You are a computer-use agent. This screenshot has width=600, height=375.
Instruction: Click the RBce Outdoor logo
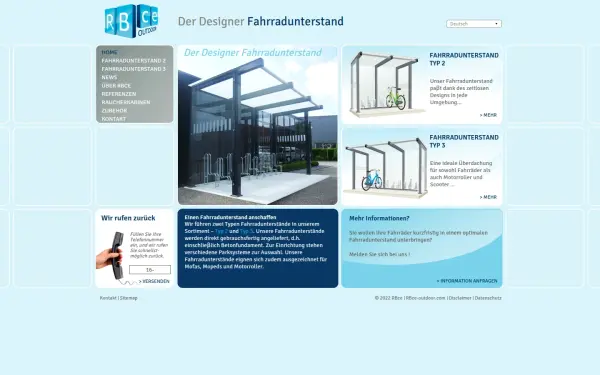pyautogui.click(x=131, y=21)
